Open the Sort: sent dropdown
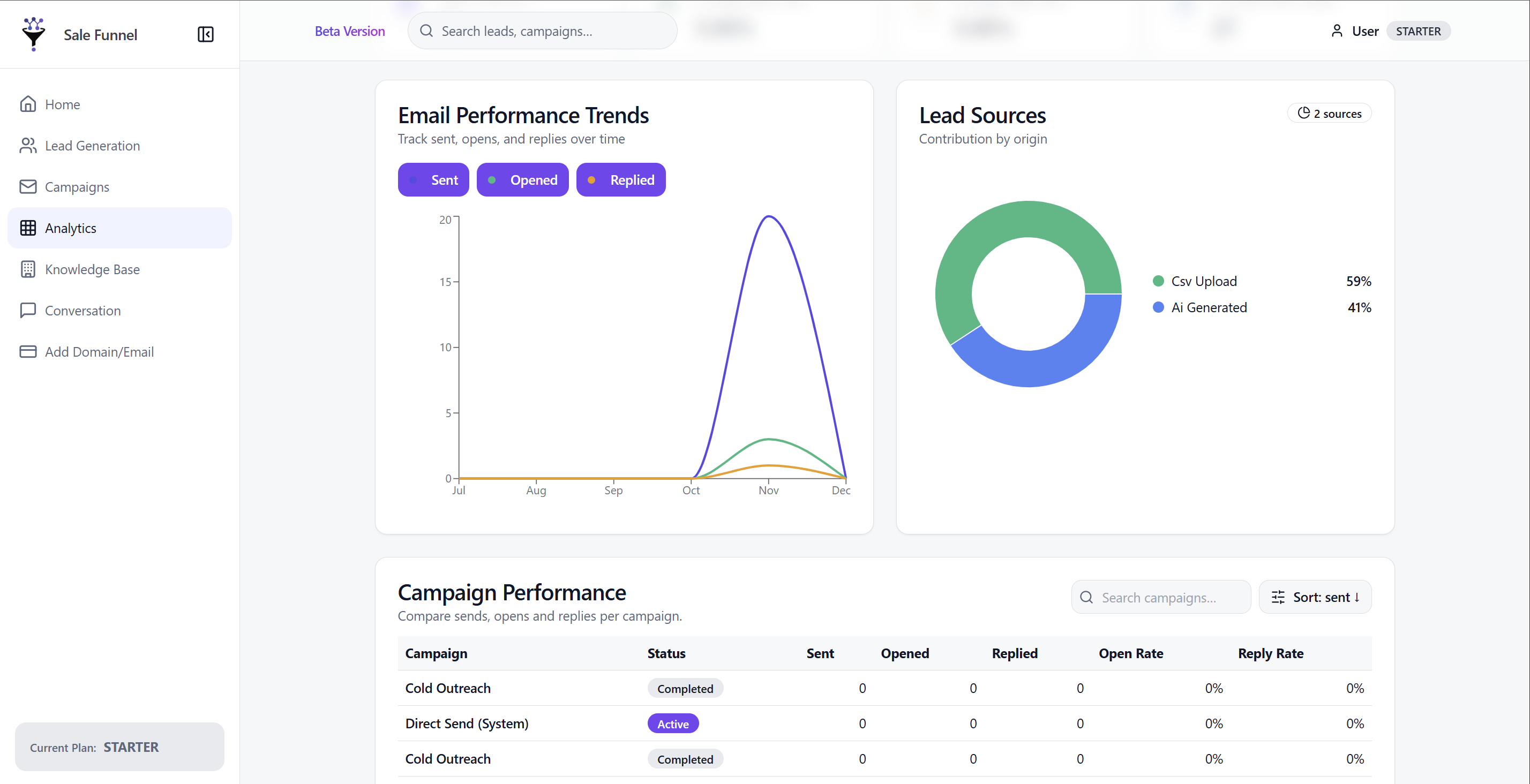 [1315, 597]
